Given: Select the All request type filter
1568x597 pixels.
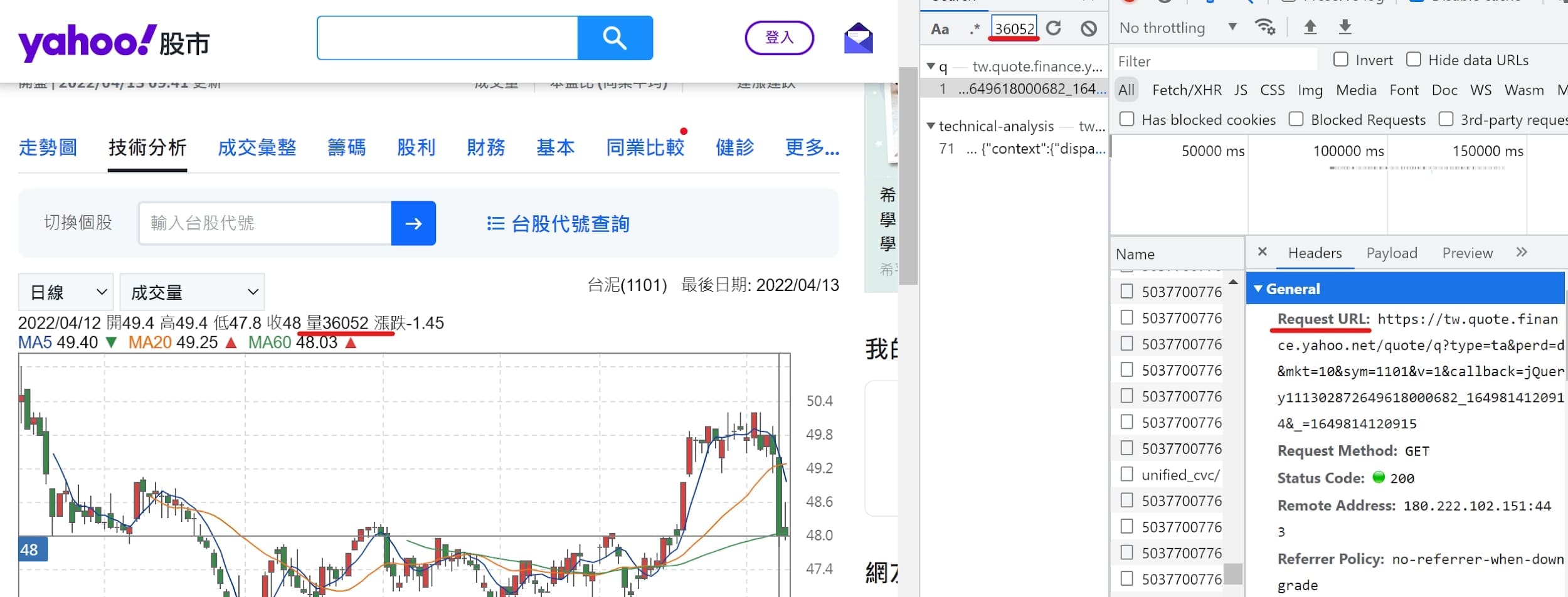Looking at the screenshot, I should (1126, 90).
